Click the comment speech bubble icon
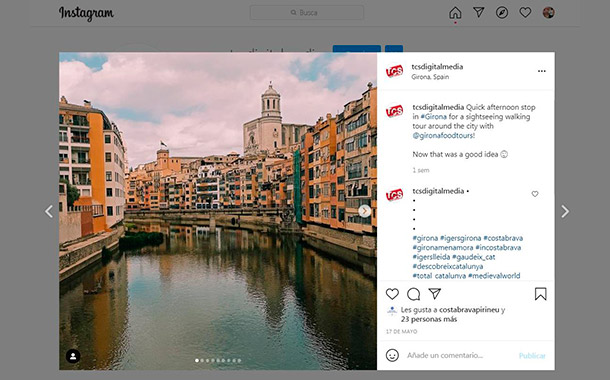The width and height of the screenshot is (610, 380). point(413,294)
